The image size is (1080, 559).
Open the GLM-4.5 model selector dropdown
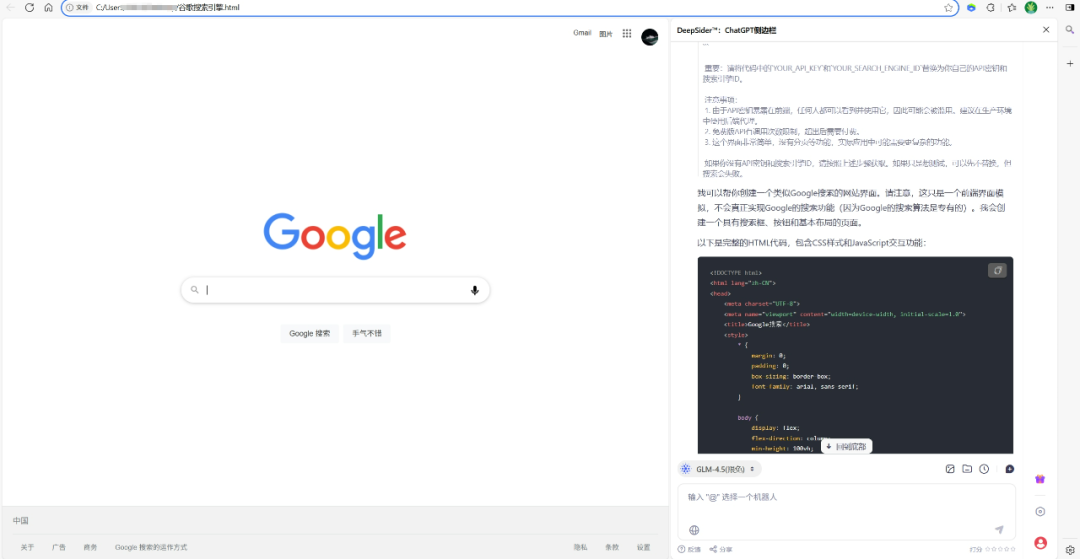(x=720, y=469)
